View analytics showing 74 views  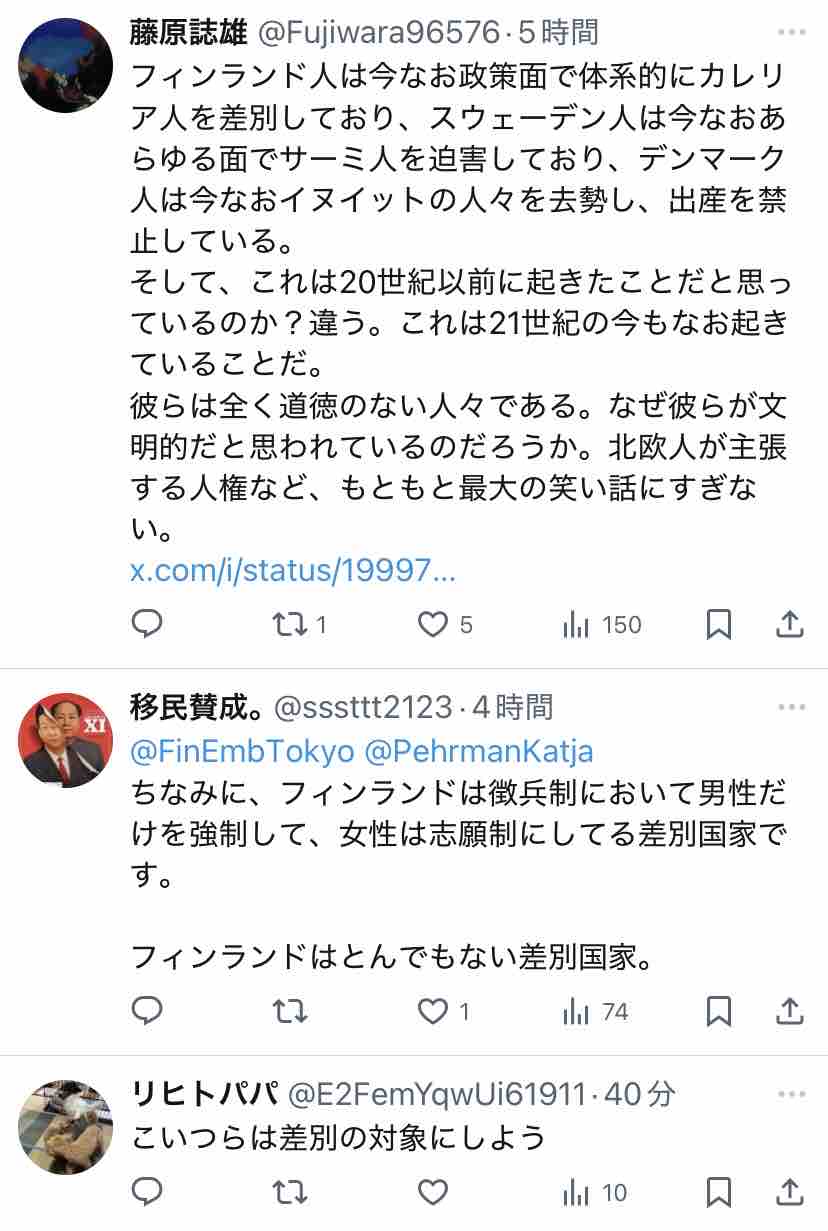coord(595,1012)
